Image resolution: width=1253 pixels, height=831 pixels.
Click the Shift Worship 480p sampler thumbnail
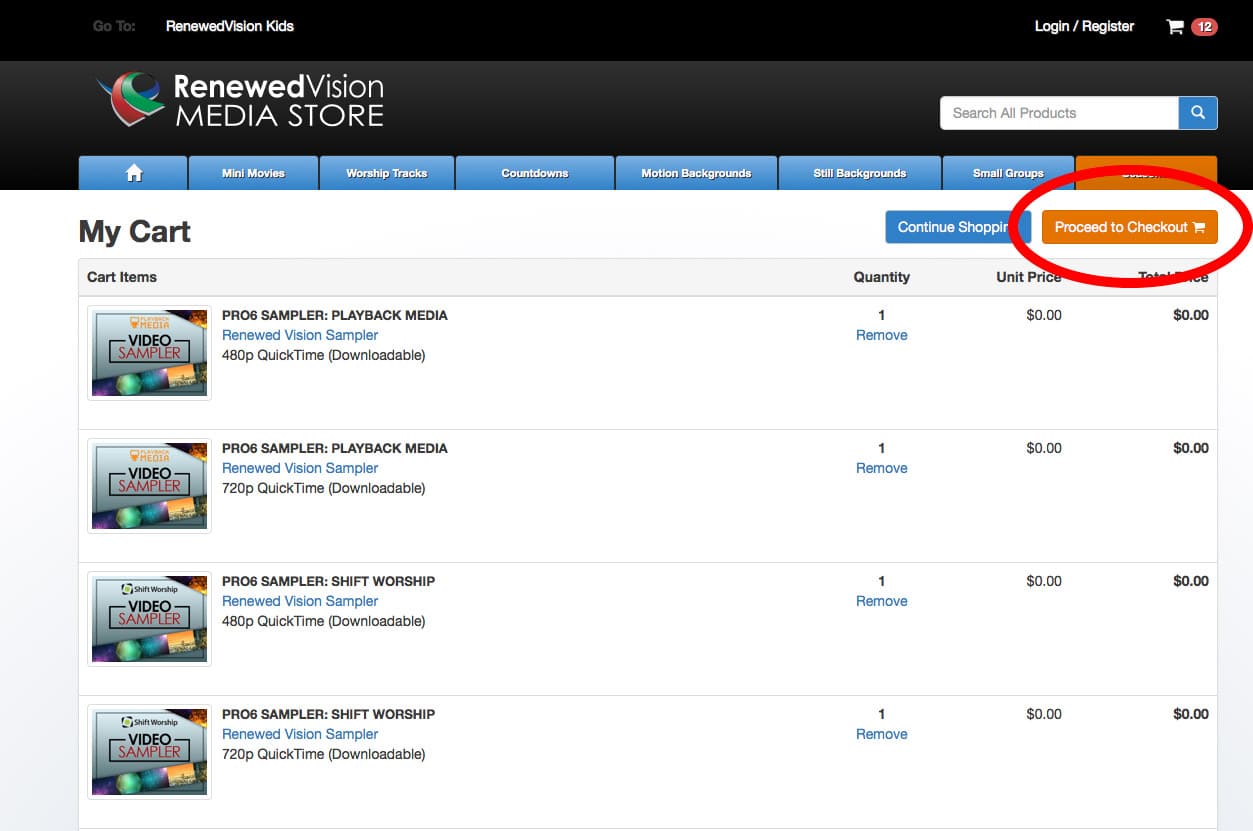150,619
